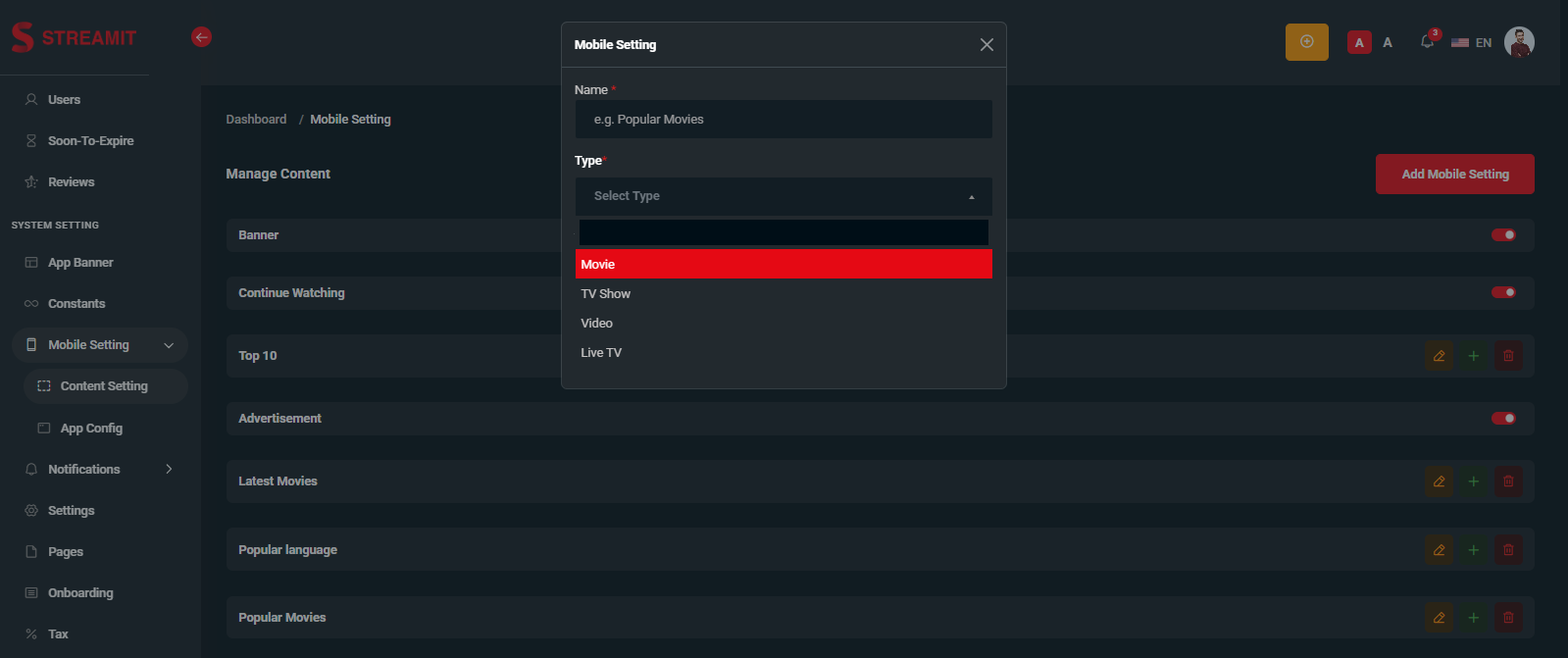Toggle the Banner switch
The height and width of the screenshot is (658, 1568).
coord(1503,235)
